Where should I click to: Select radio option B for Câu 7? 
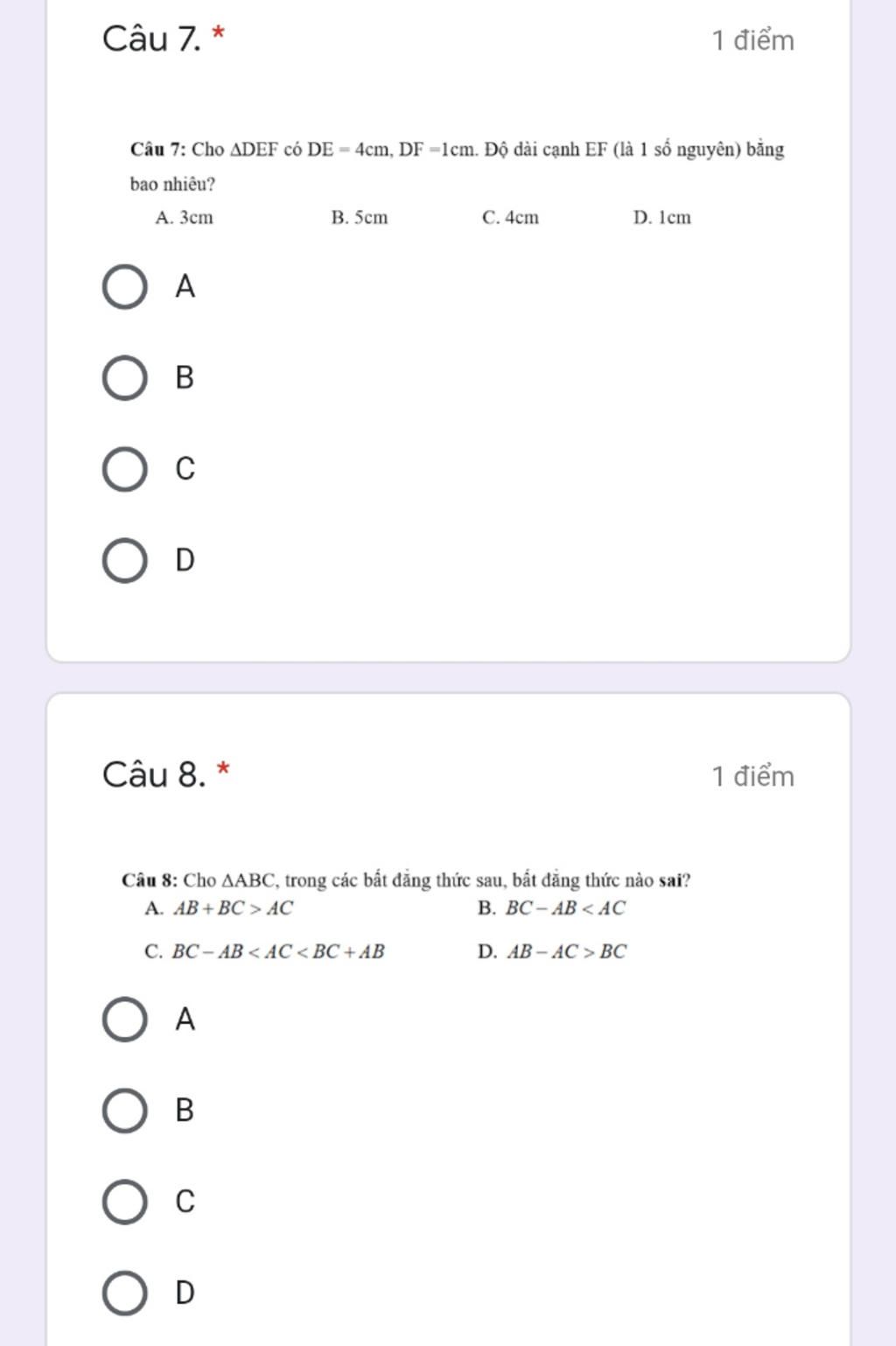(x=125, y=378)
